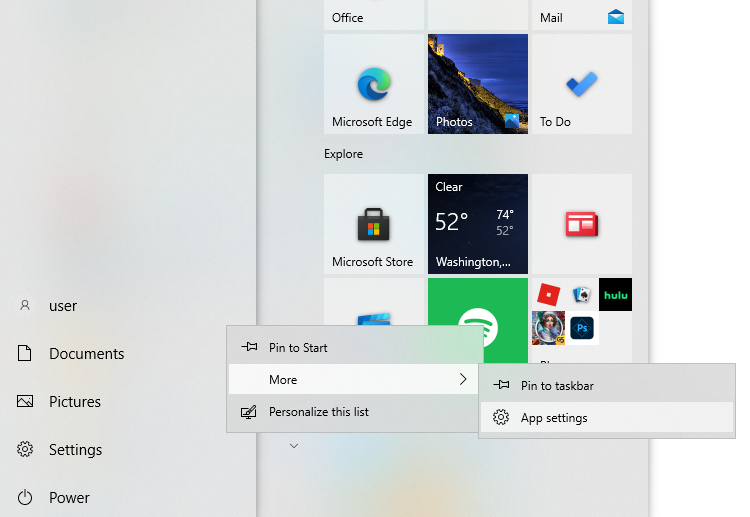Expand the list with down chevron

click(x=294, y=446)
